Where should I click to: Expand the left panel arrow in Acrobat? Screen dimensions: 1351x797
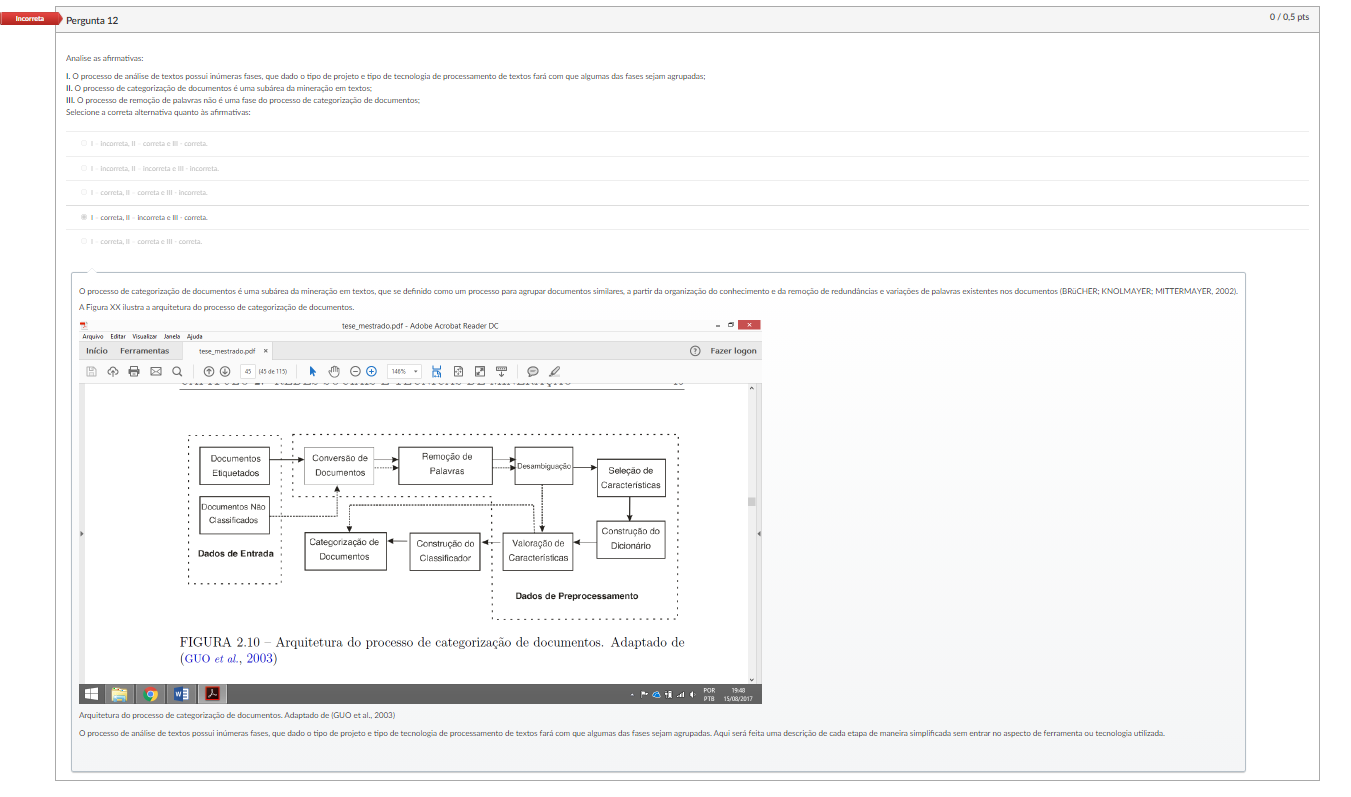pyautogui.click(x=82, y=534)
